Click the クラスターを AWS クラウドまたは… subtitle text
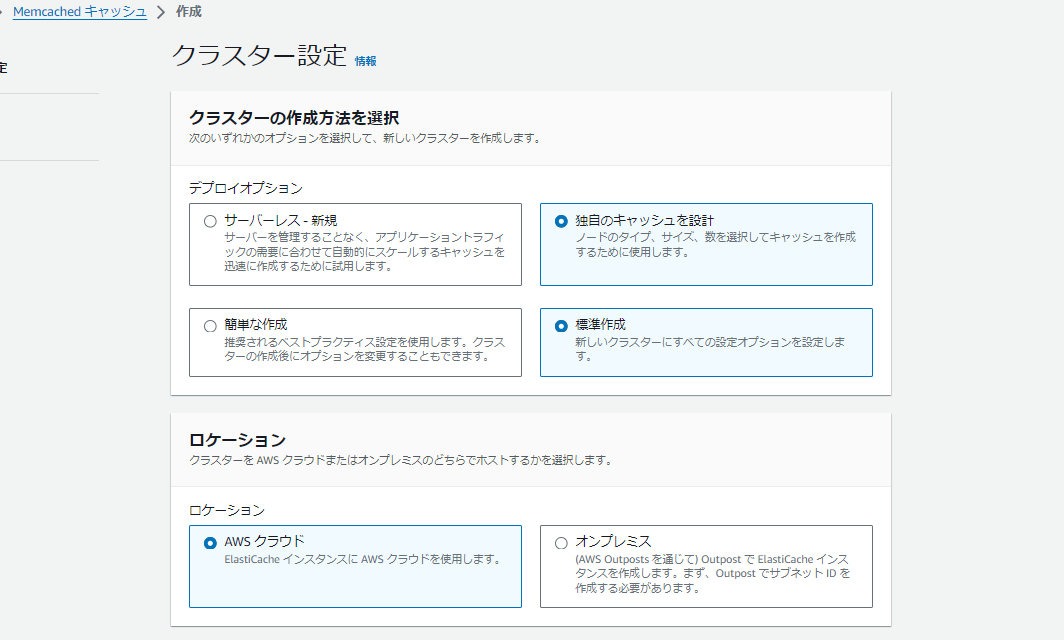This screenshot has height=640, width=1064. point(400,460)
